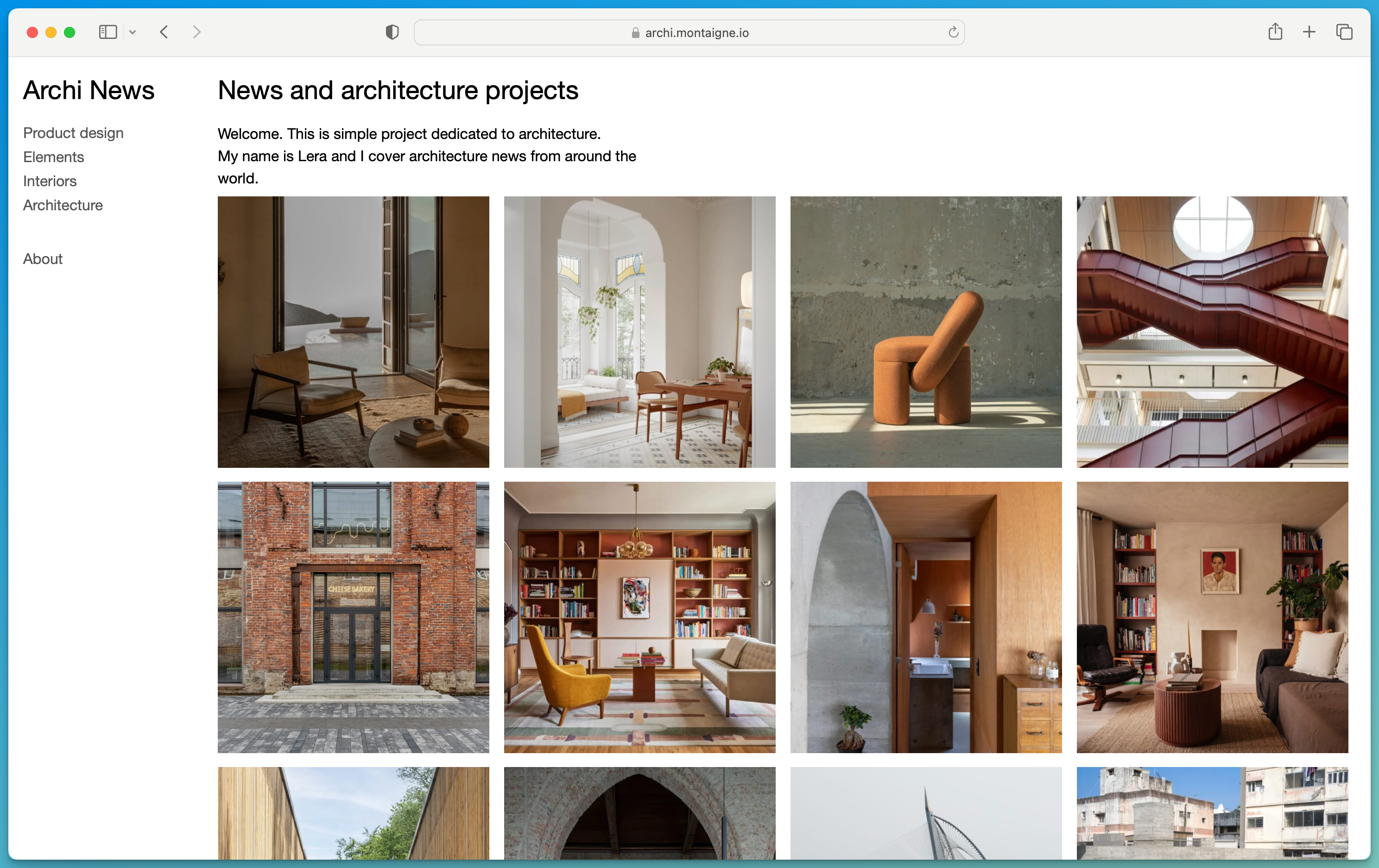Minimize window with yellow button
Image resolution: width=1379 pixels, height=868 pixels.
click(x=51, y=32)
